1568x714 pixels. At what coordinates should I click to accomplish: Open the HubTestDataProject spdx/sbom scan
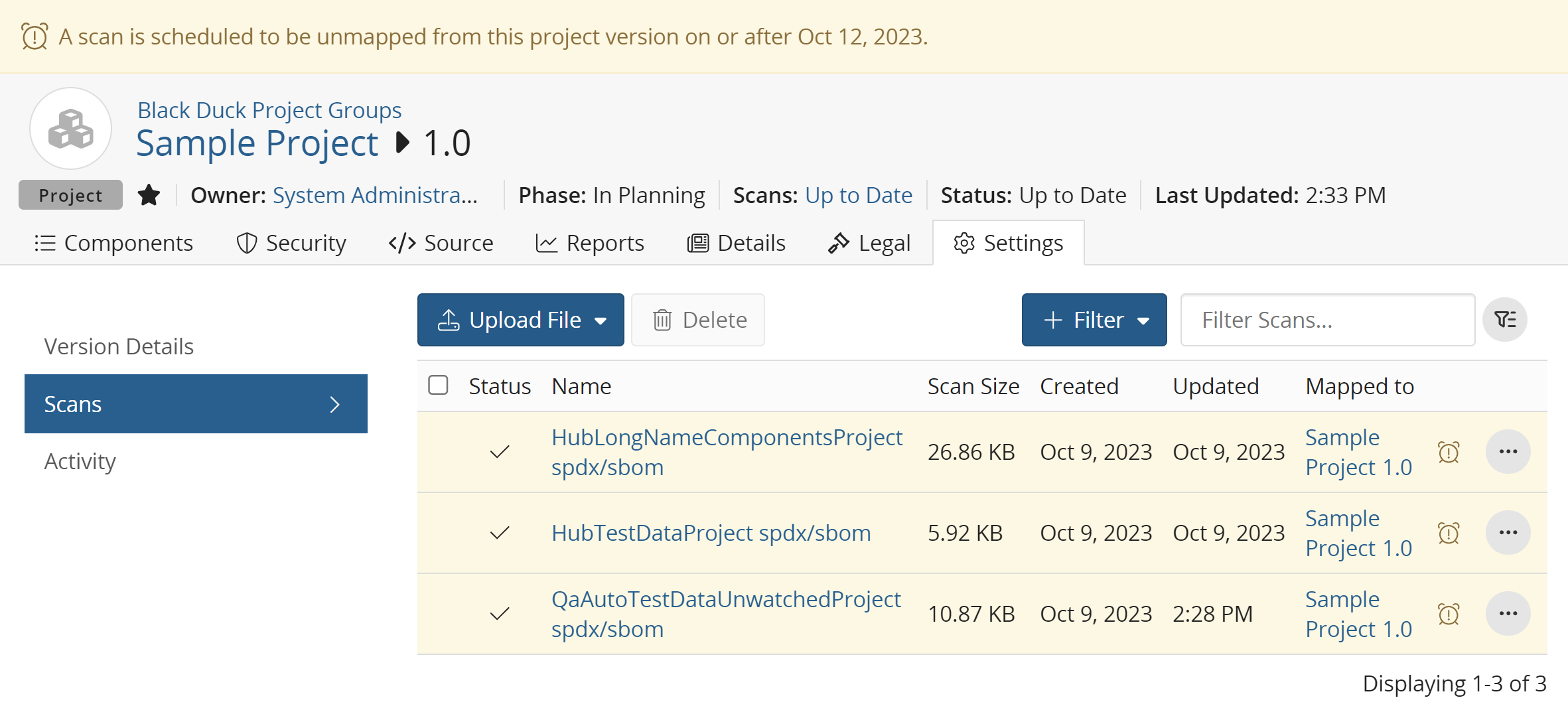pos(711,534)
